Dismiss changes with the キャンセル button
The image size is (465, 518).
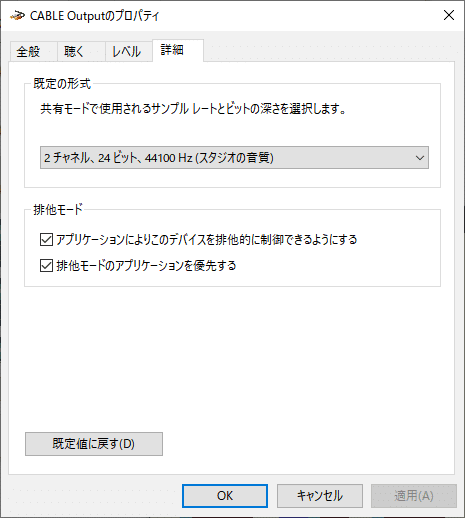pos(320,496)
